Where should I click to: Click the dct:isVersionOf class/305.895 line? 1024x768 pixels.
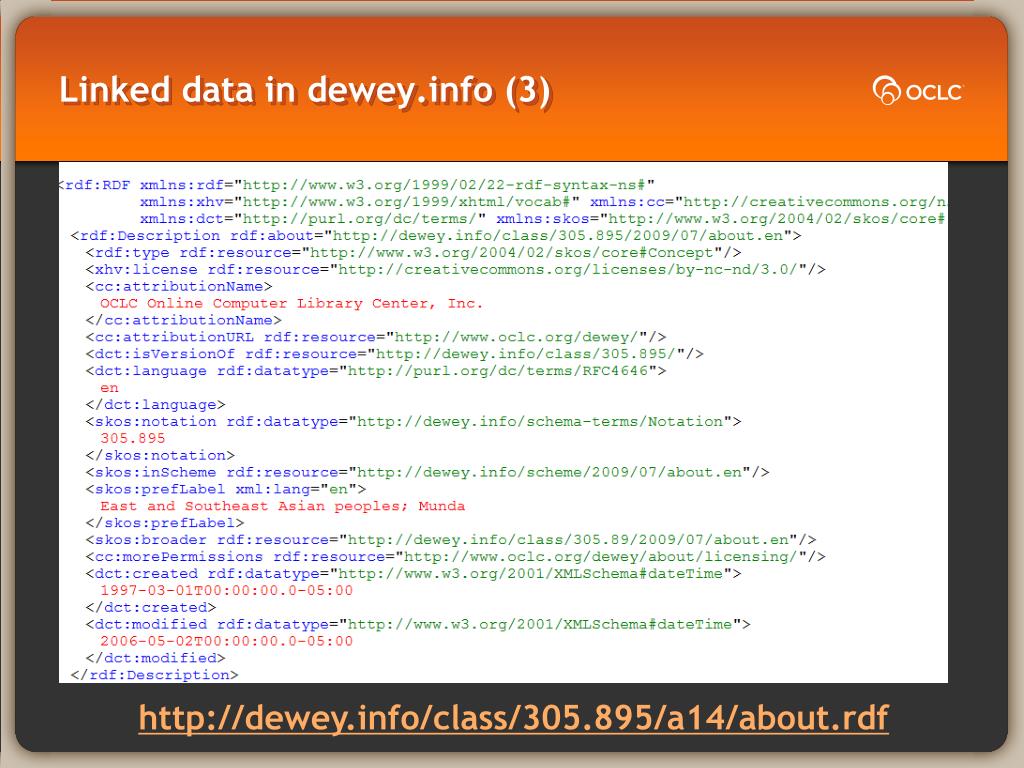[x=394, y=354]
